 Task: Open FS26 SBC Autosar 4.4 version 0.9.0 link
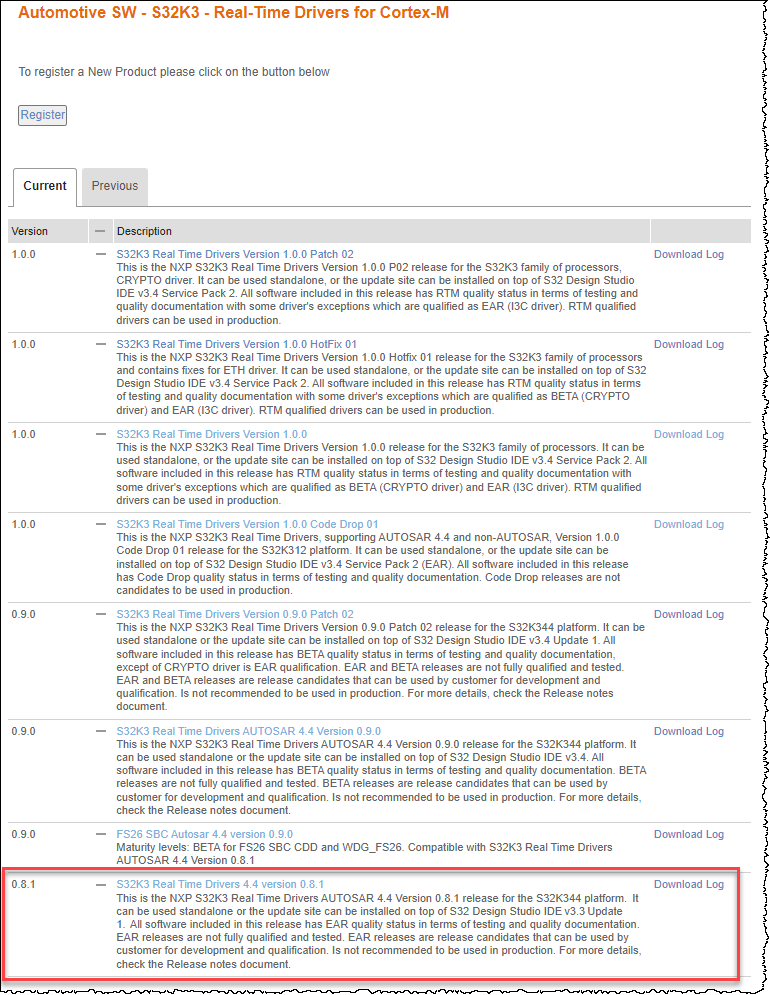pos(204,834)
